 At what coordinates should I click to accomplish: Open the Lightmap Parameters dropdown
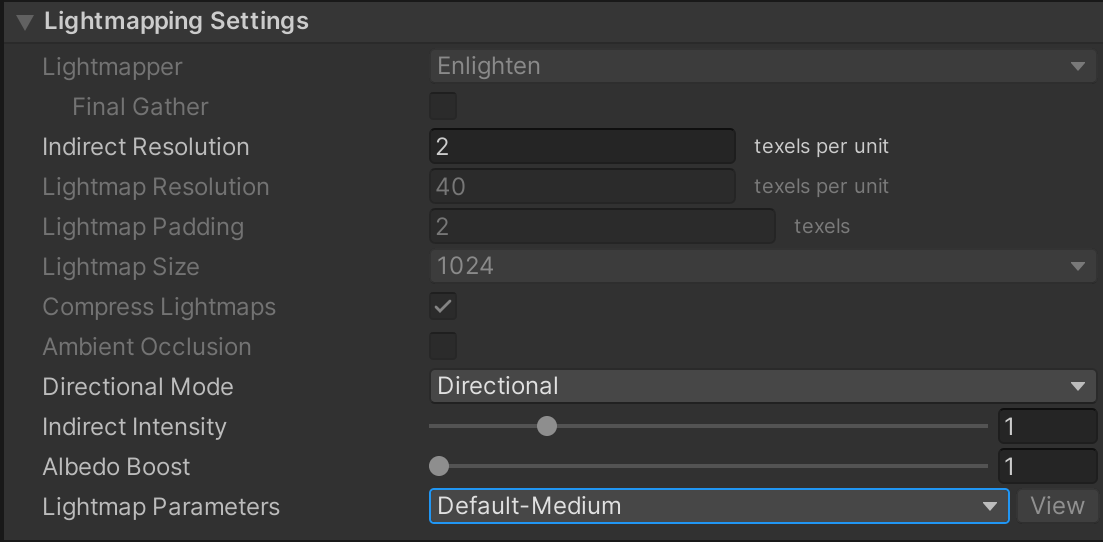tap(718, 506)
